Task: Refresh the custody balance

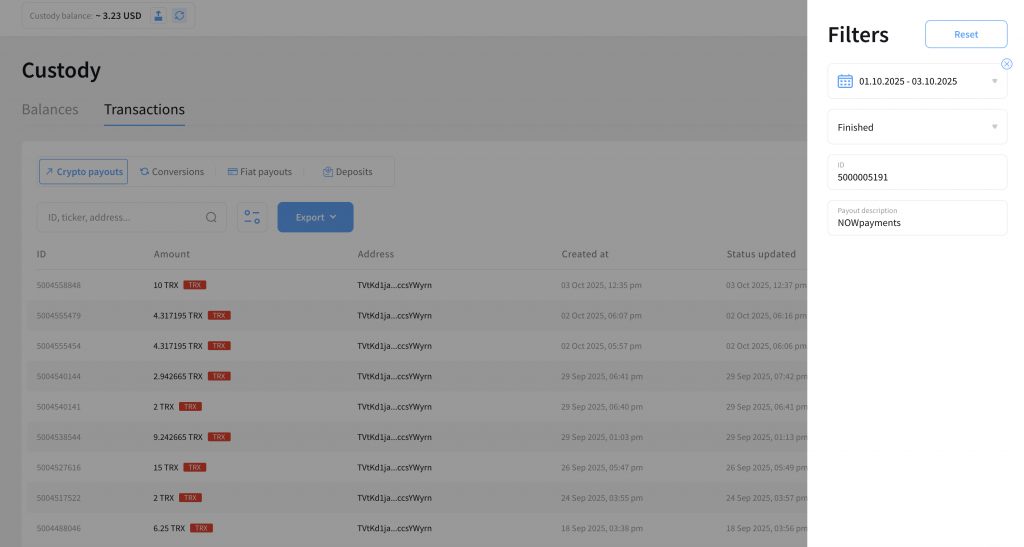Action: click(179, 16)
